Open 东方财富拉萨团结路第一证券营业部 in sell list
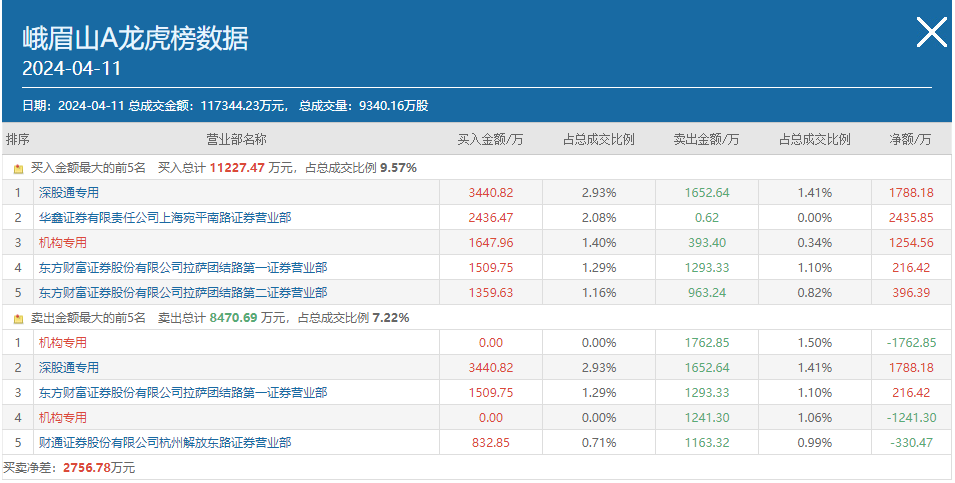 tap(183, 393)
